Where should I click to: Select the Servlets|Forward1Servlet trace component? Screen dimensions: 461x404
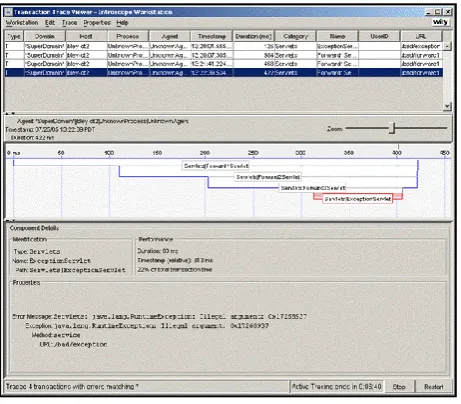pos(216,166)
